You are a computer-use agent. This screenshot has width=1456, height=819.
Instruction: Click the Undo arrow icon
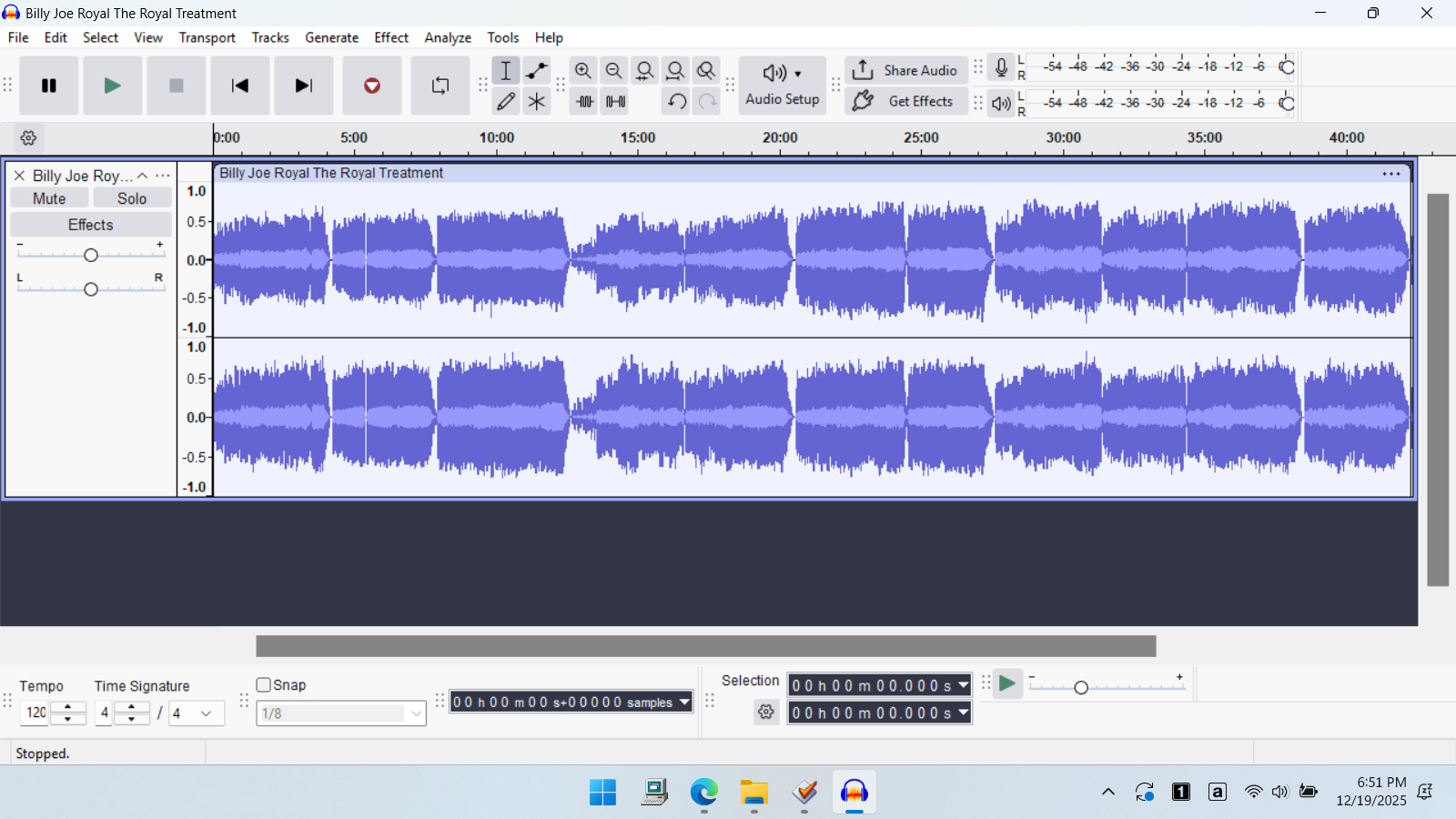pyautogui.click(x=676, y=101)
